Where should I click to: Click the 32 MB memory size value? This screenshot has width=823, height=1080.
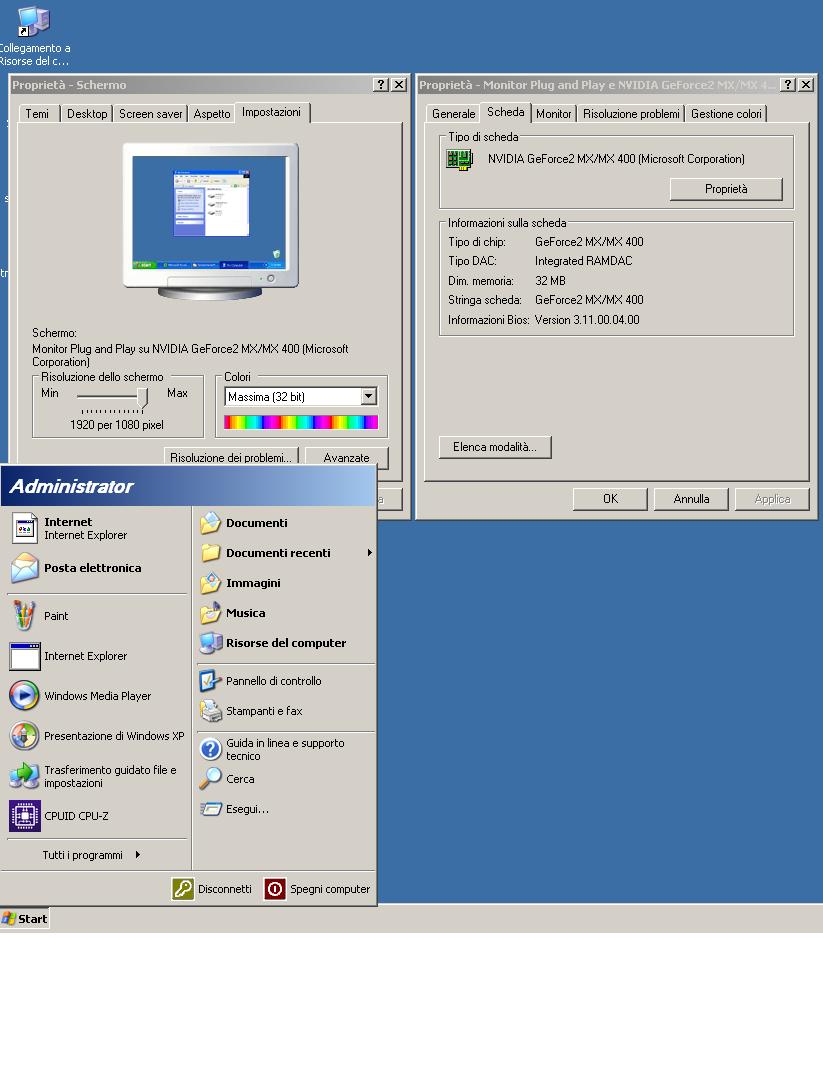(550, 280)
